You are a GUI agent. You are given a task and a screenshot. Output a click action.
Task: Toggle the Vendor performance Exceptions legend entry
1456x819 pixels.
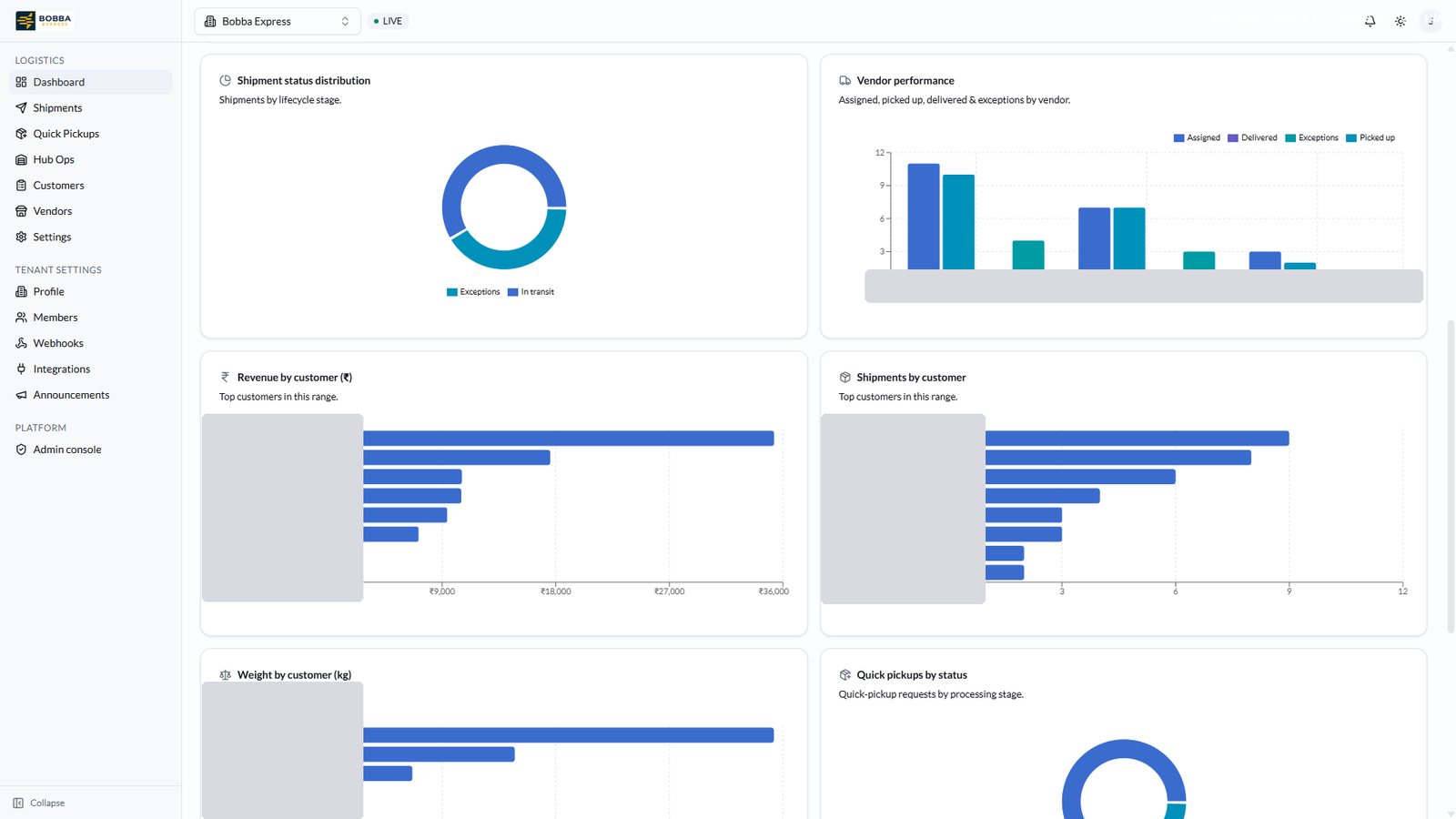click(x=1311, y=138)
